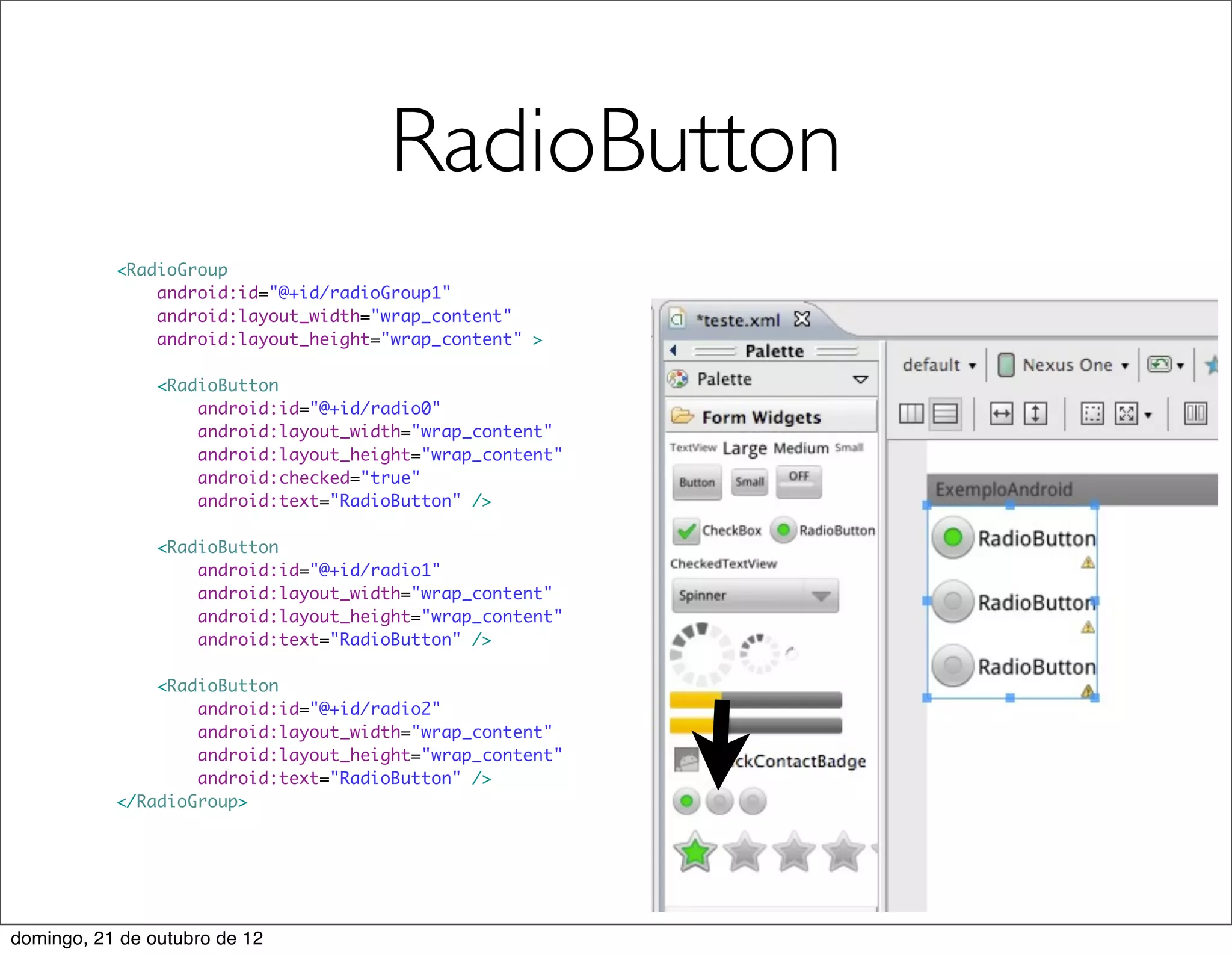Set vertical orientation layout icon
The width and height of the screenshot is (1232, 955).
click(x=945, y=414)
